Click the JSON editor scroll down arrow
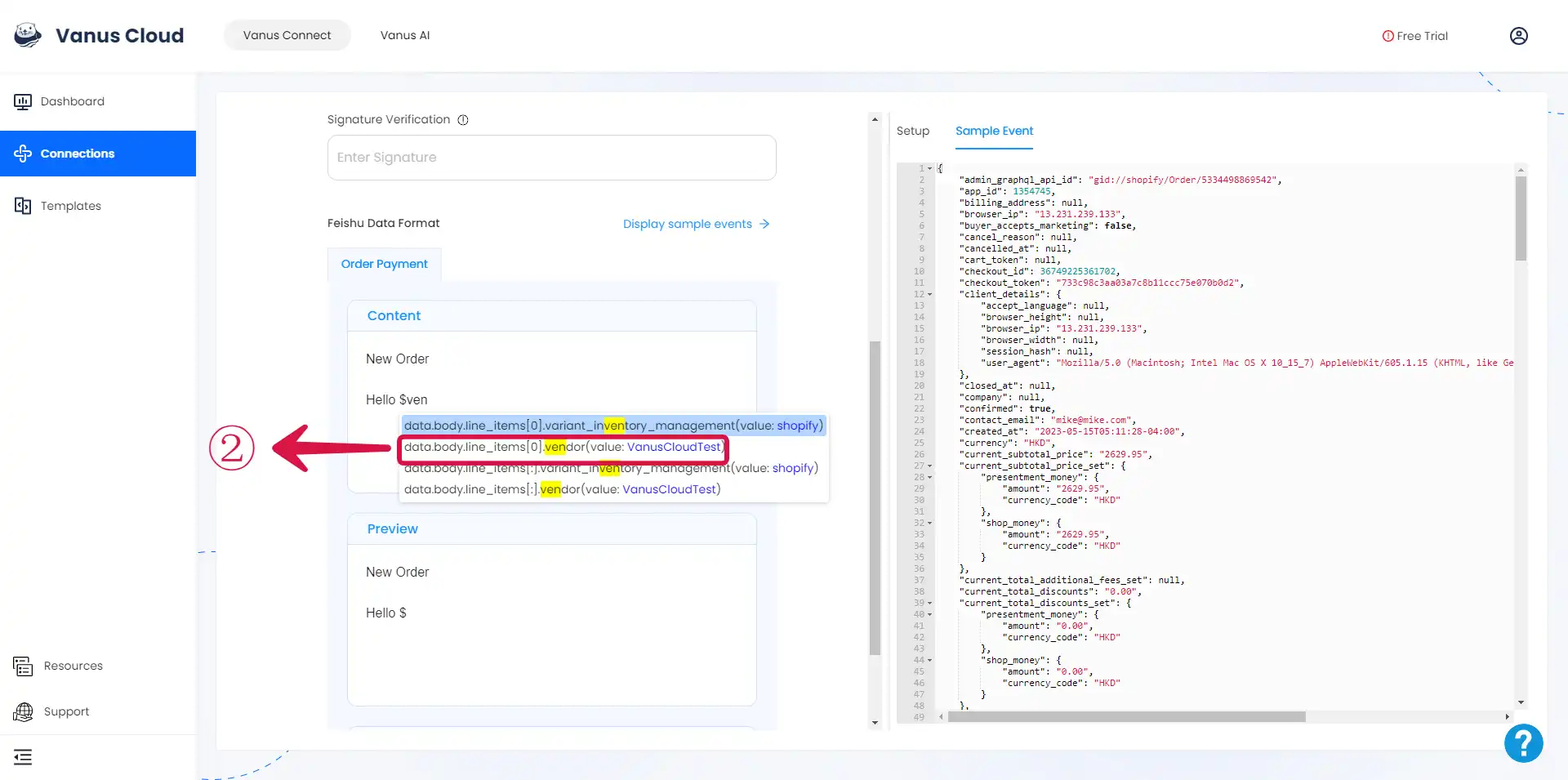This screenshot has height=780, width=1568. 1521,702
